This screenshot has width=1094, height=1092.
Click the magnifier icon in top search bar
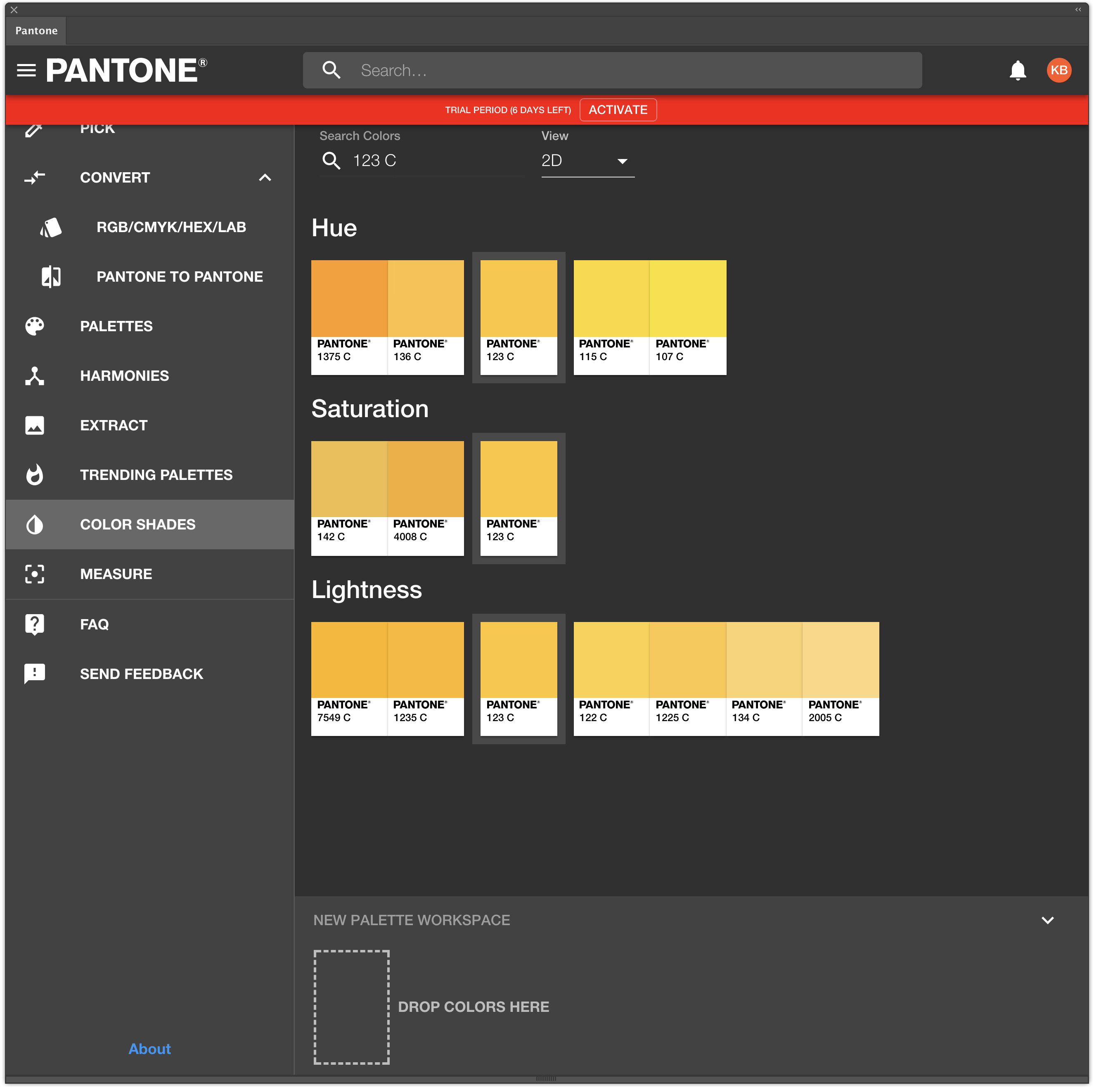(x=331, y=70)
